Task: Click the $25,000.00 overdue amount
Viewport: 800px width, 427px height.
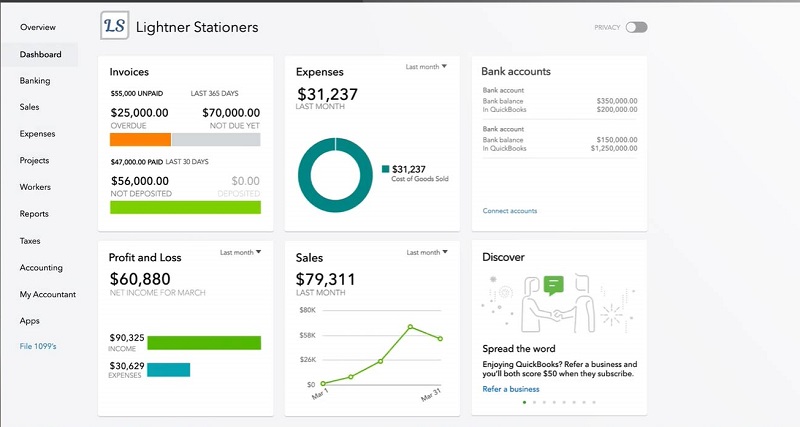Action: [x=139, y=113]
